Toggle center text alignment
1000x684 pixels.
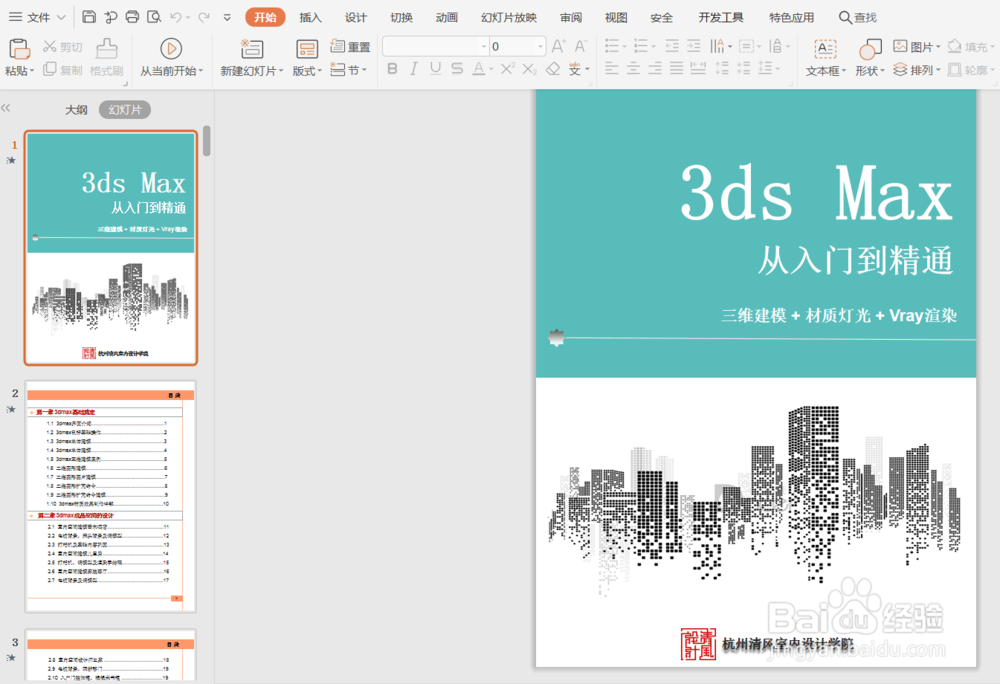(633, 68)
